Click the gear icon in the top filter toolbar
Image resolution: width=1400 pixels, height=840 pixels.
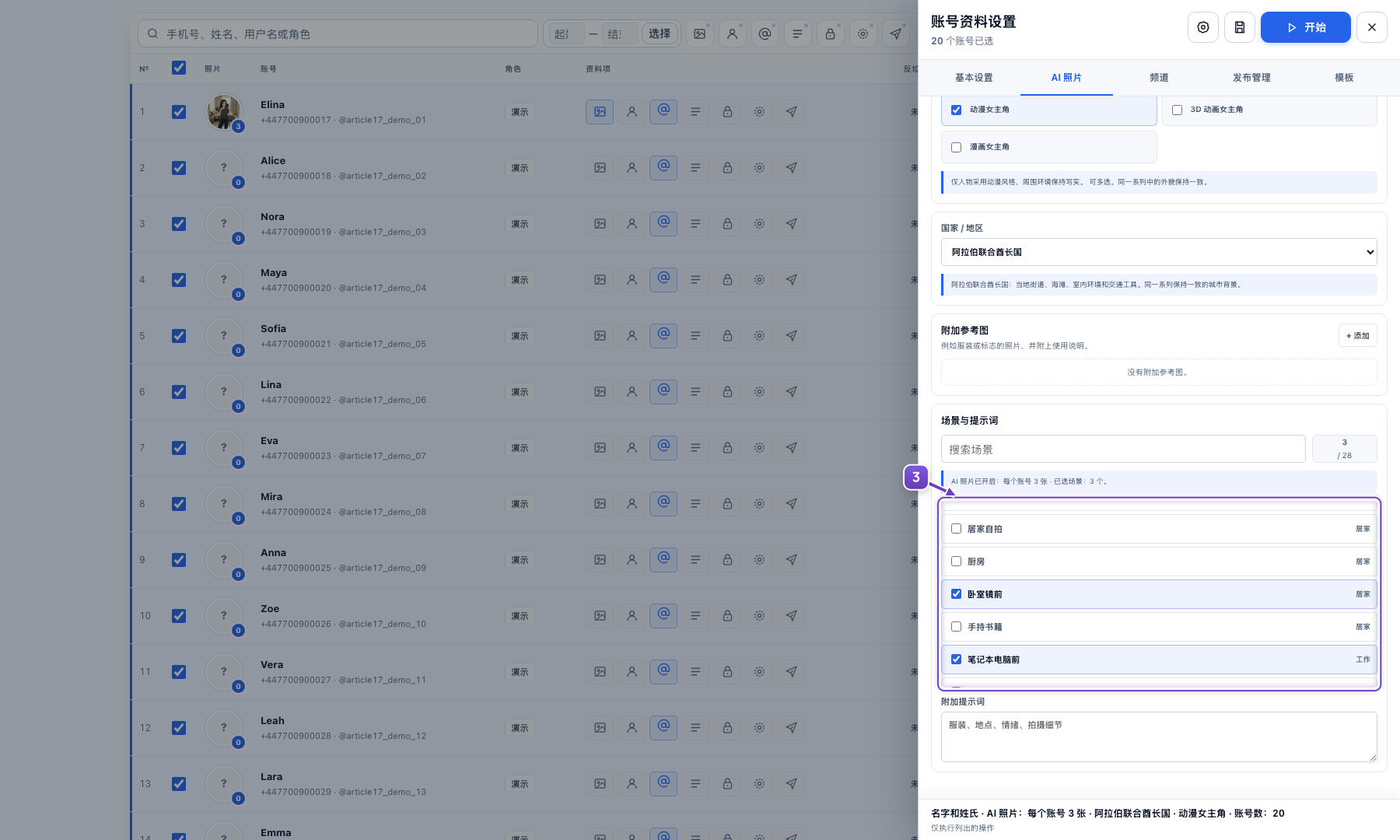coord(863,33)
